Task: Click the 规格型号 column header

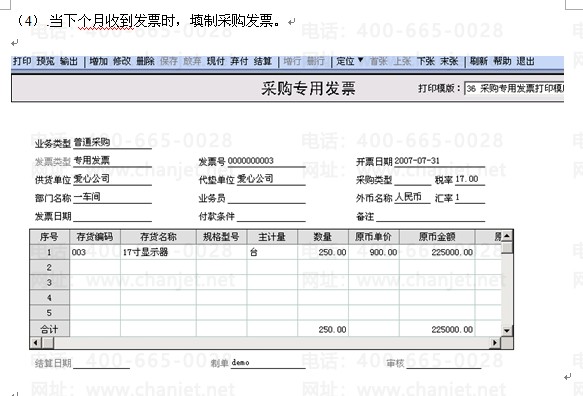Action: 222,237
